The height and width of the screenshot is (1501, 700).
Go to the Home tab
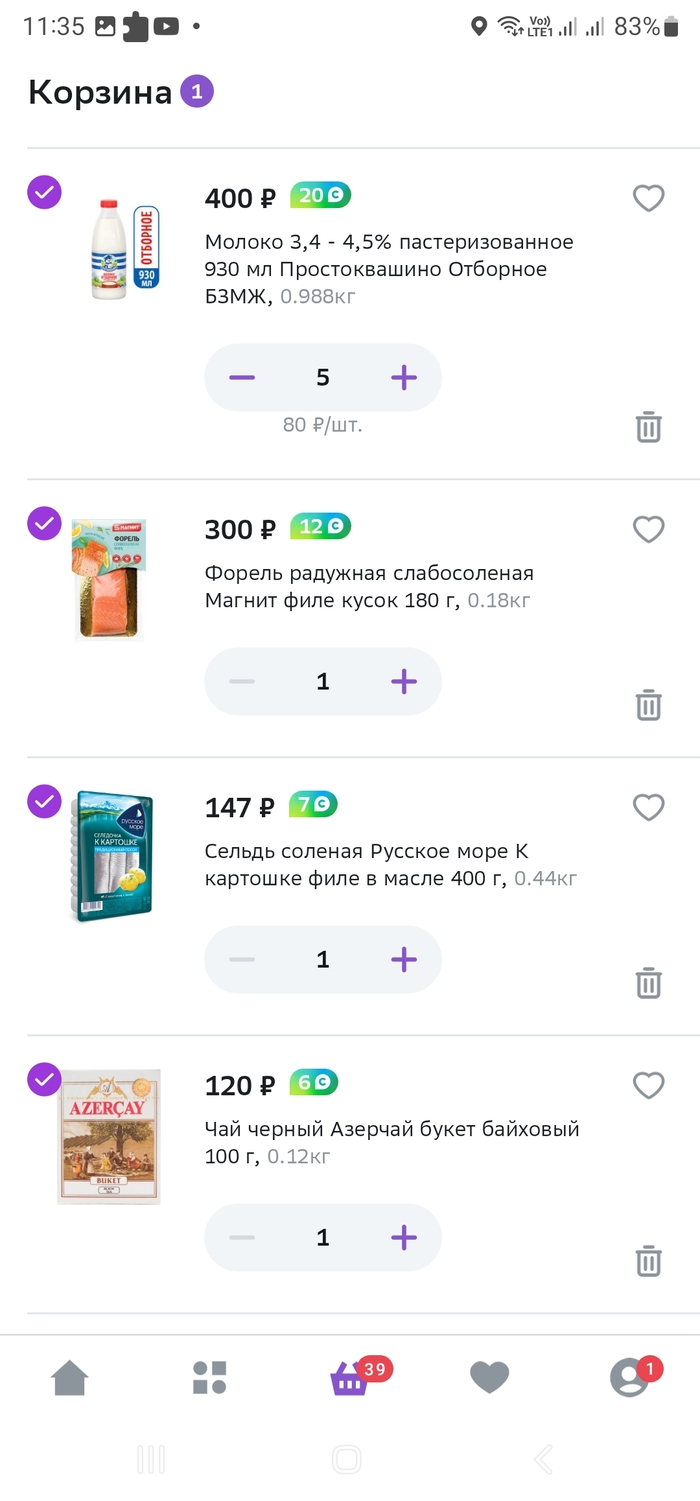point(70,1378)
